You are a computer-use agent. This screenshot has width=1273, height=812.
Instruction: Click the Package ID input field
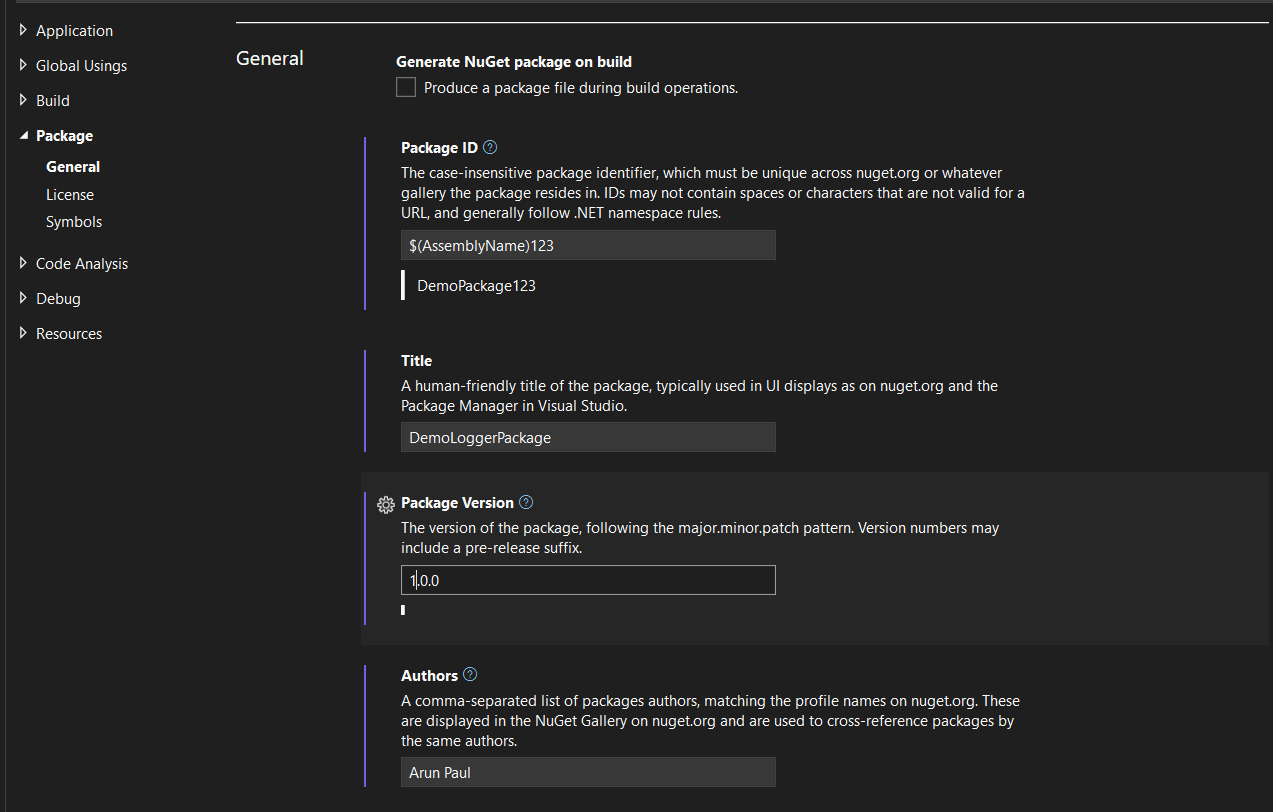tap(588, 246)
